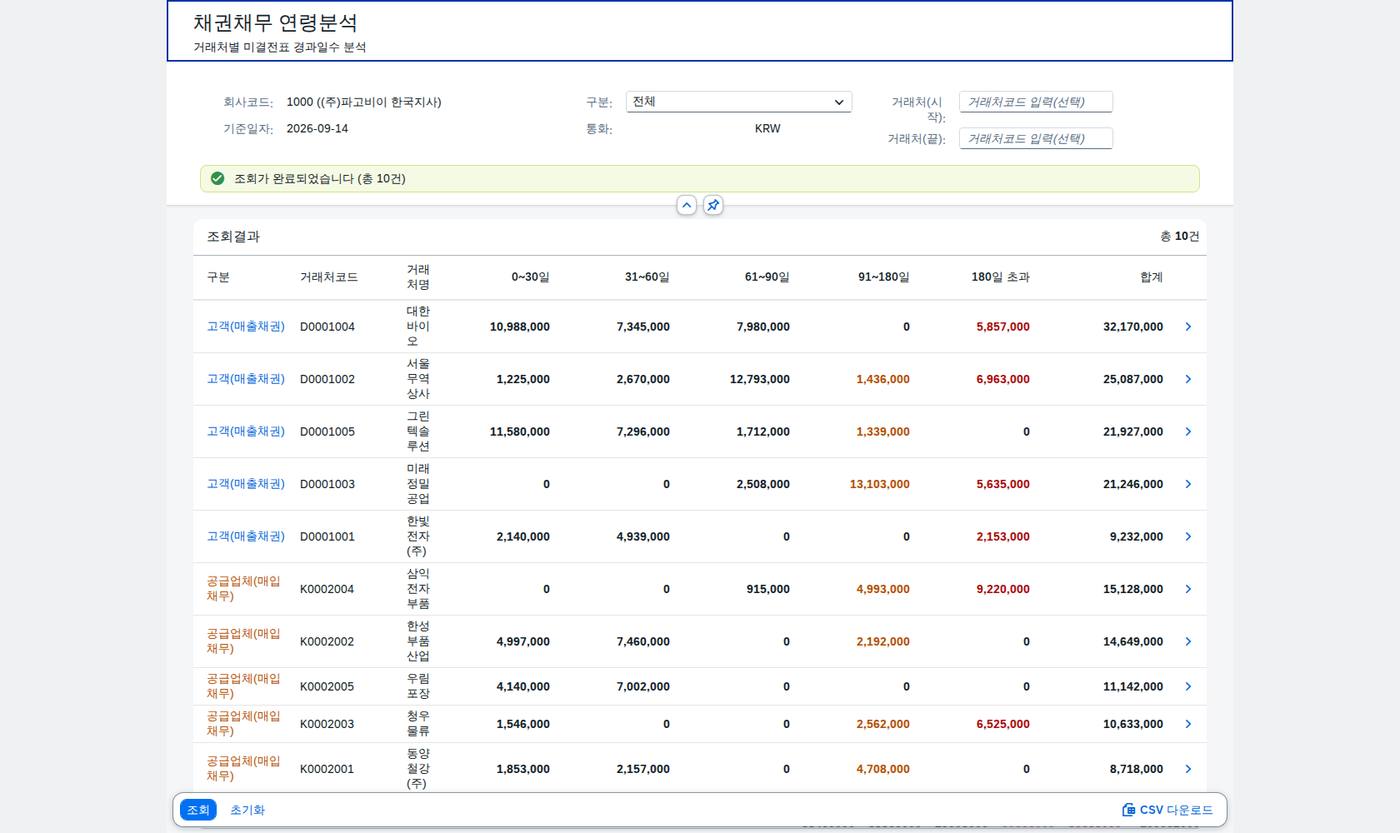Select the overdue amount 13,103,000
This screenshot has height=833, width=1400.
pos(880,484)
